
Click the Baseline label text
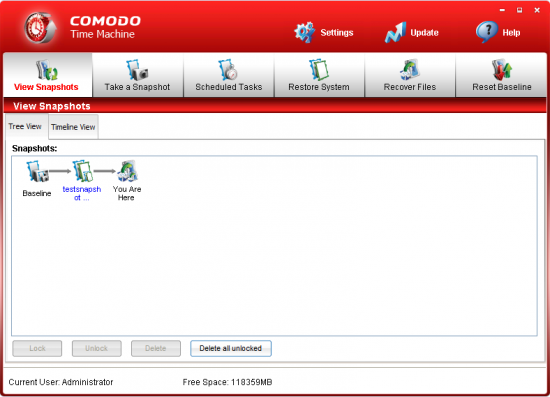[37, 193]
